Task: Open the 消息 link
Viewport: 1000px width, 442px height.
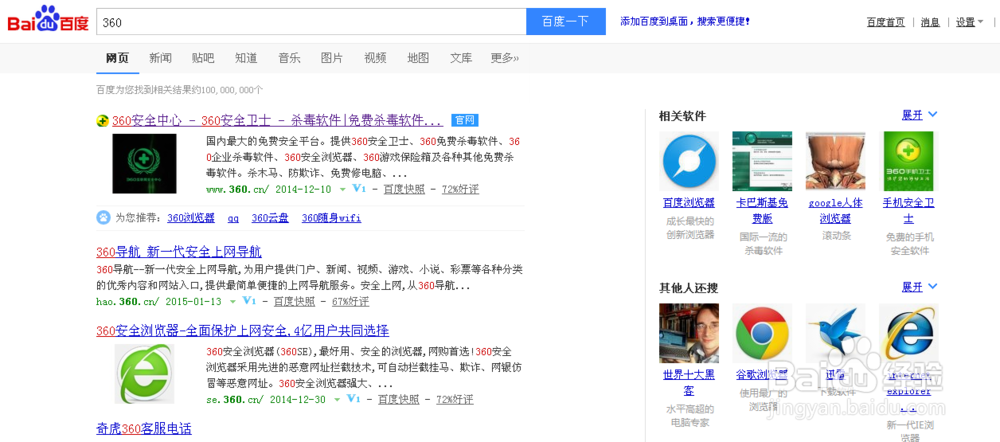Action: click(x=930, y=22)
